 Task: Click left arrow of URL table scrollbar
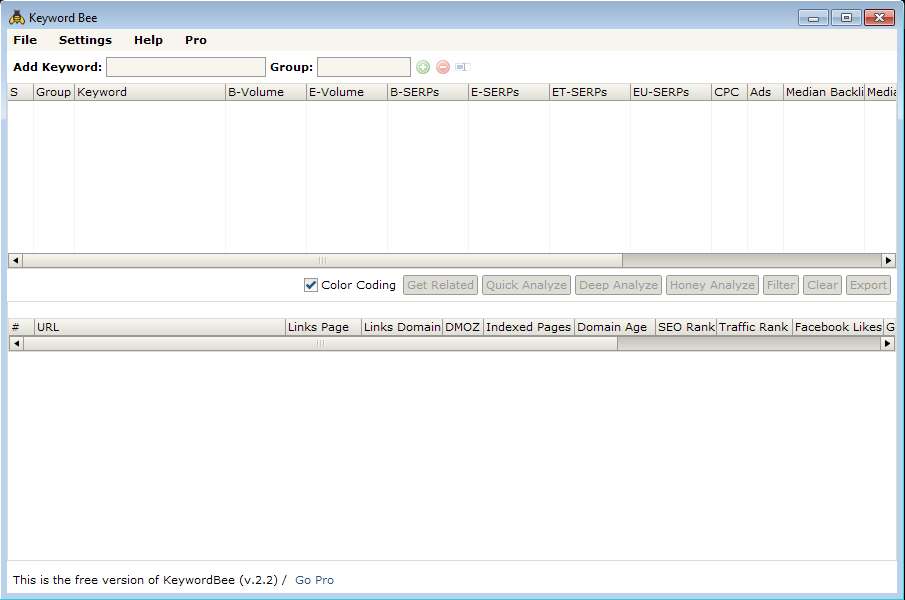coord(16,343)
